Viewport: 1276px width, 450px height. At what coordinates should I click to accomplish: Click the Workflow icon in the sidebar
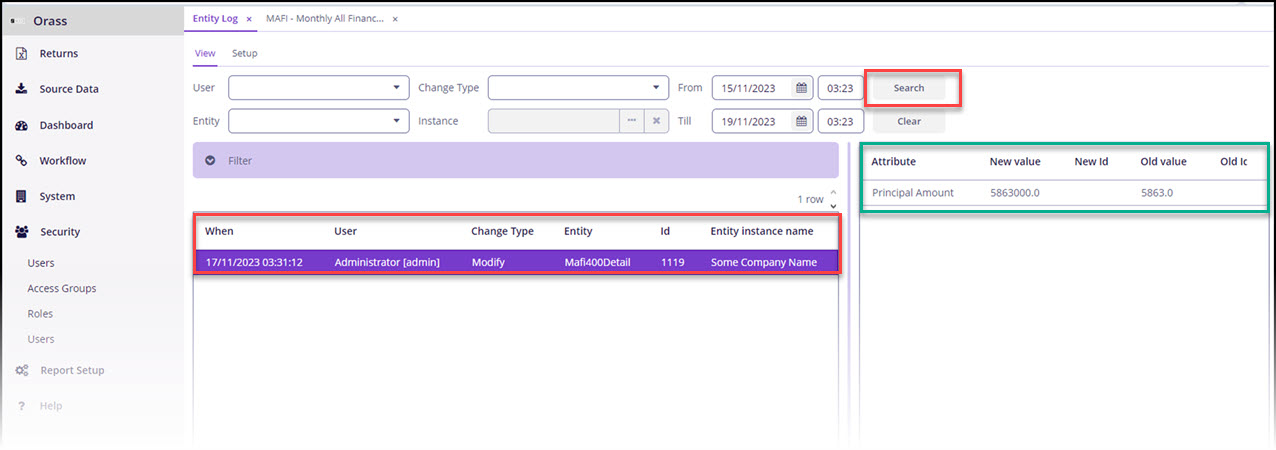(x=21, y=161)
